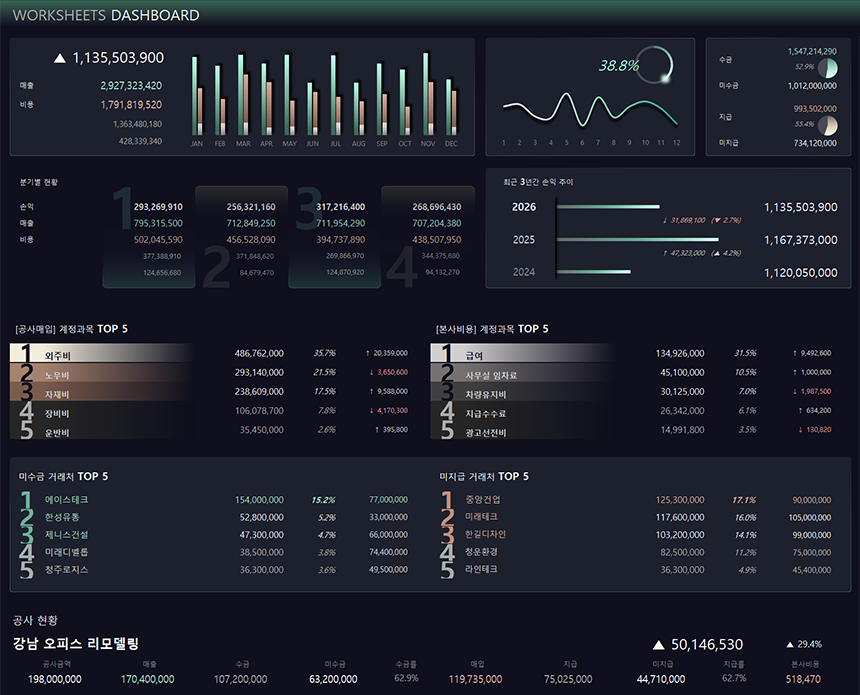The width and height of the screenshot is (860, 695).
Task: Click the 2025 profit trend bar
Action: point(637,239)
